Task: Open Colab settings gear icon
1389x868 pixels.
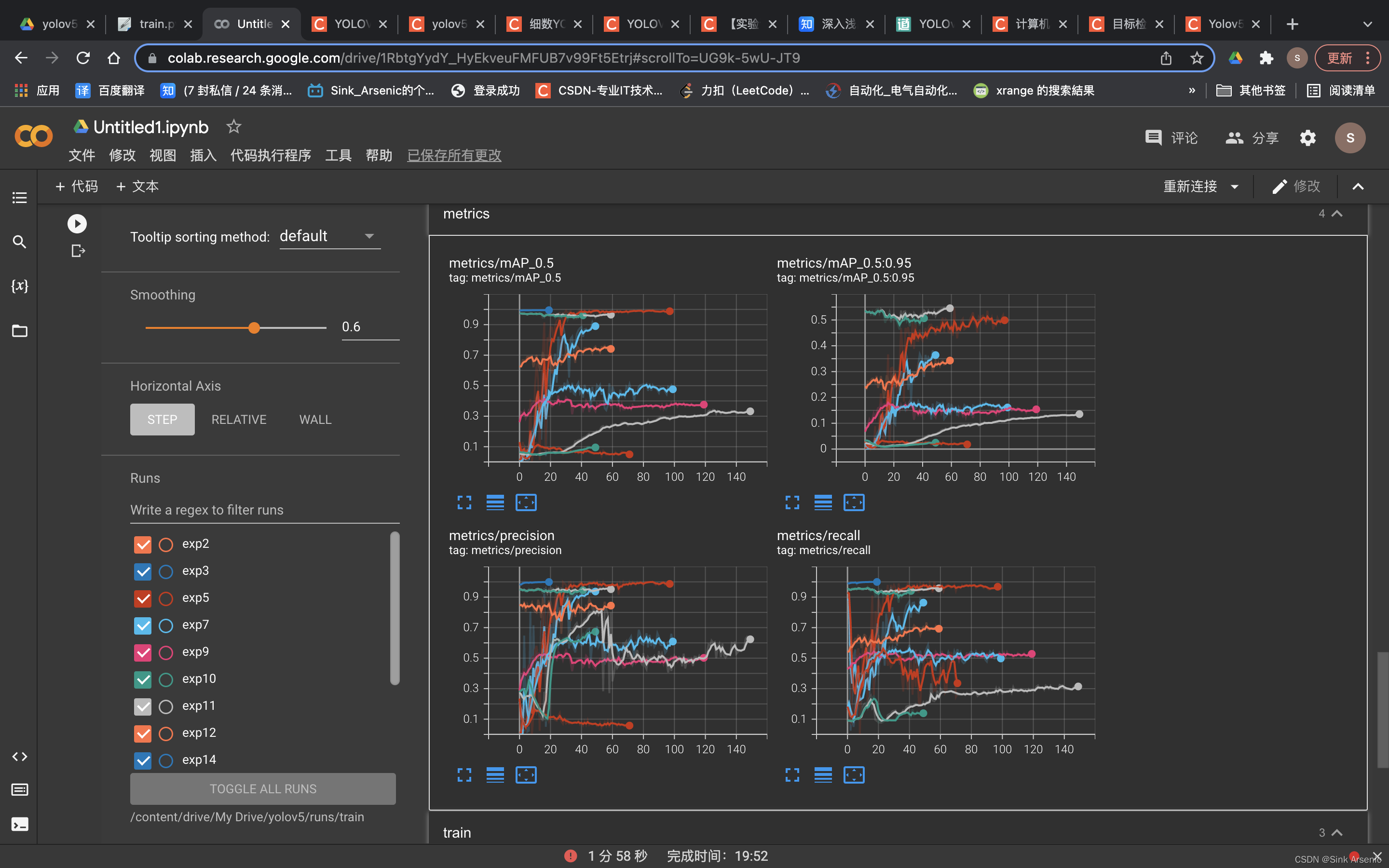Action: tap(1307, 138)
